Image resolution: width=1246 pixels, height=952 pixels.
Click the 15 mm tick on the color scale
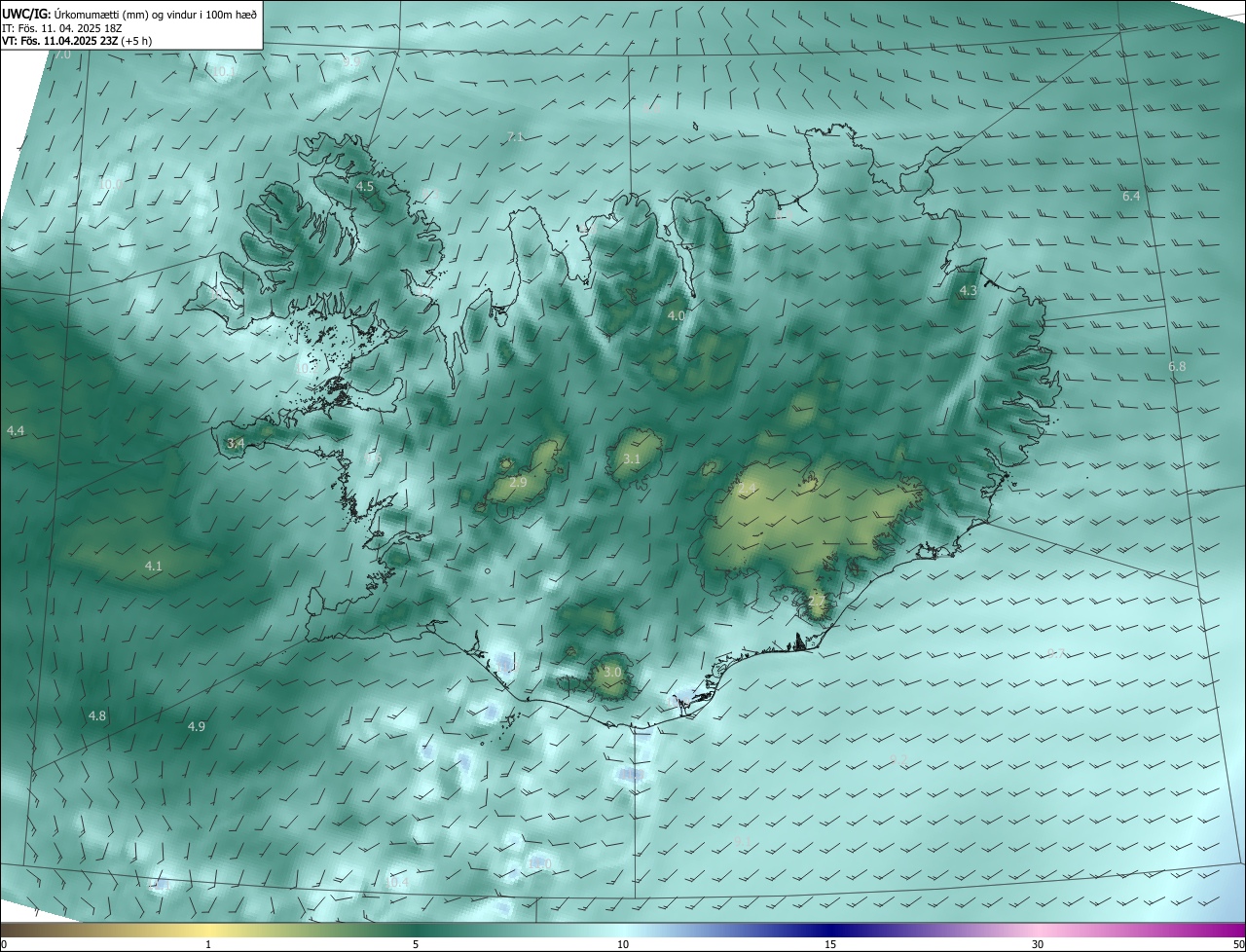[830, 944]
